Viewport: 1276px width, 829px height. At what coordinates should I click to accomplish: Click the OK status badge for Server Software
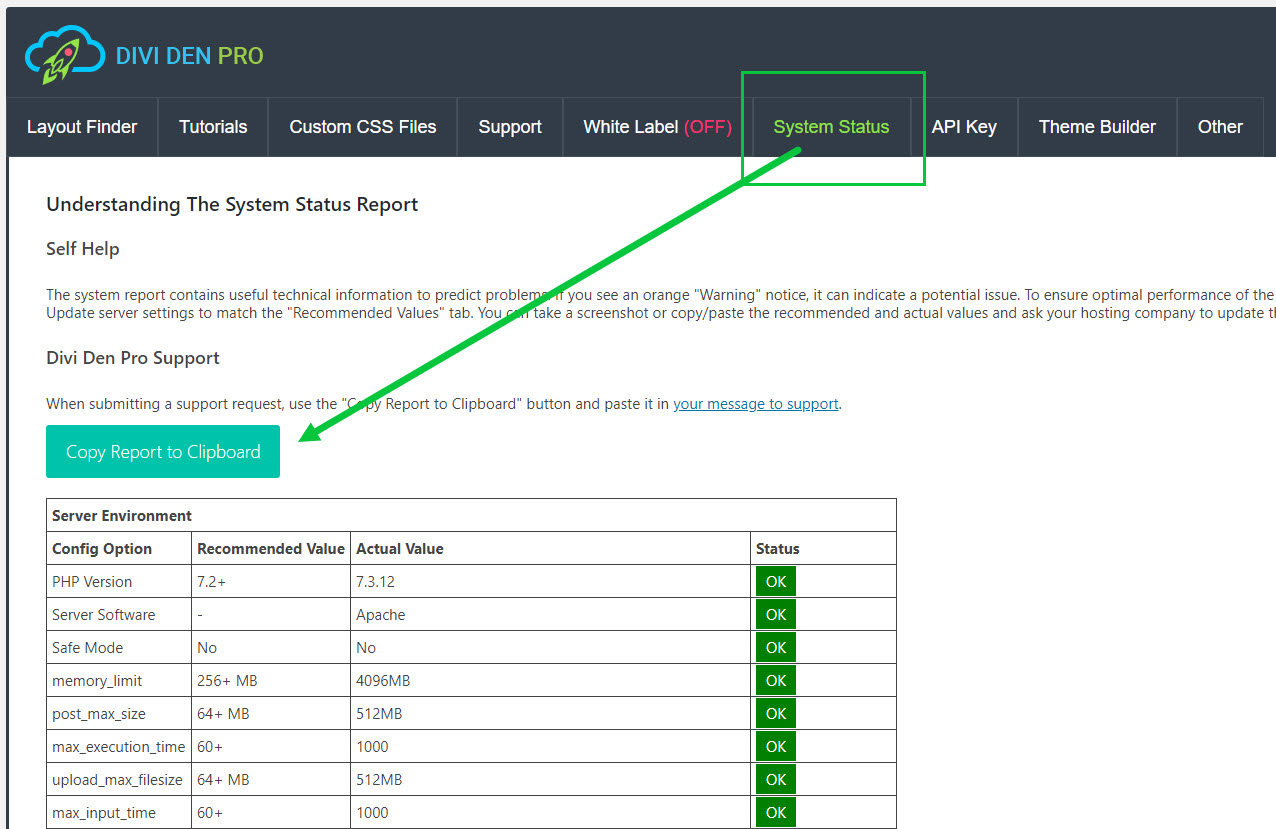[x=776, y=615]
